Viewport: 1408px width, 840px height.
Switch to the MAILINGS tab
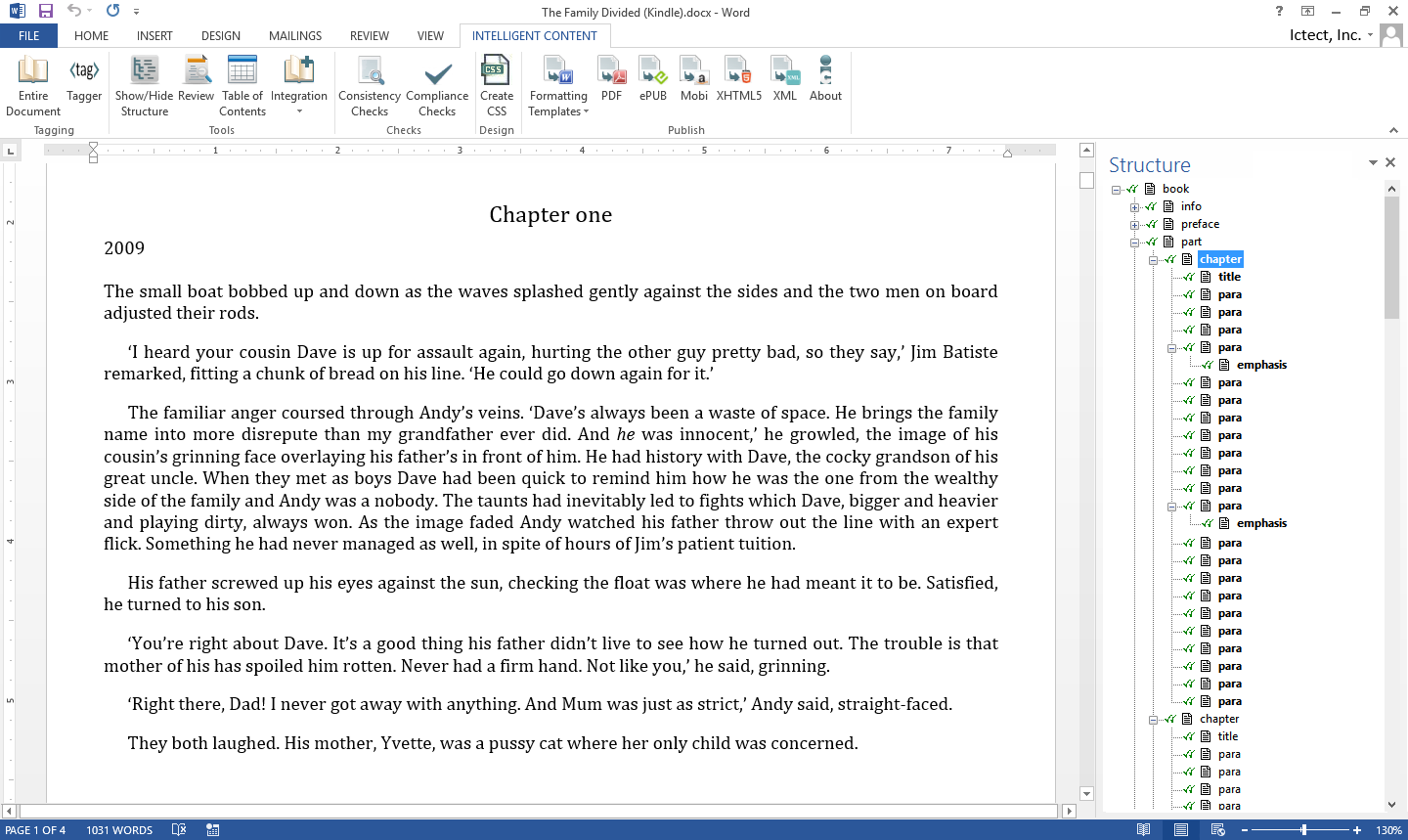pyautogui.click(x=295, y=36)
